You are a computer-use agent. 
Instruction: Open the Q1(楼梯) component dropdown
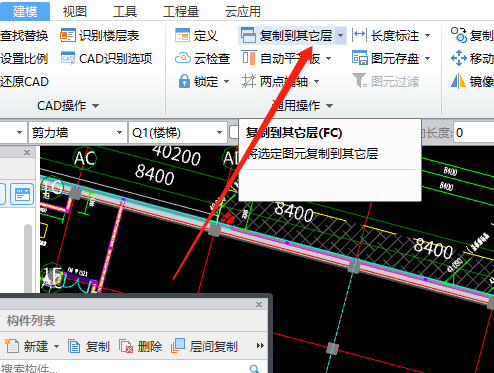178,133
